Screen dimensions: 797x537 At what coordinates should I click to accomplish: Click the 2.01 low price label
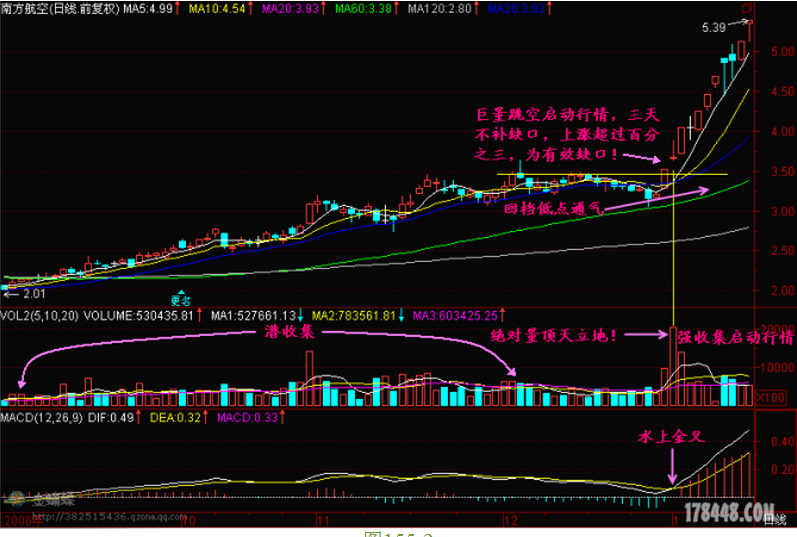34,293
